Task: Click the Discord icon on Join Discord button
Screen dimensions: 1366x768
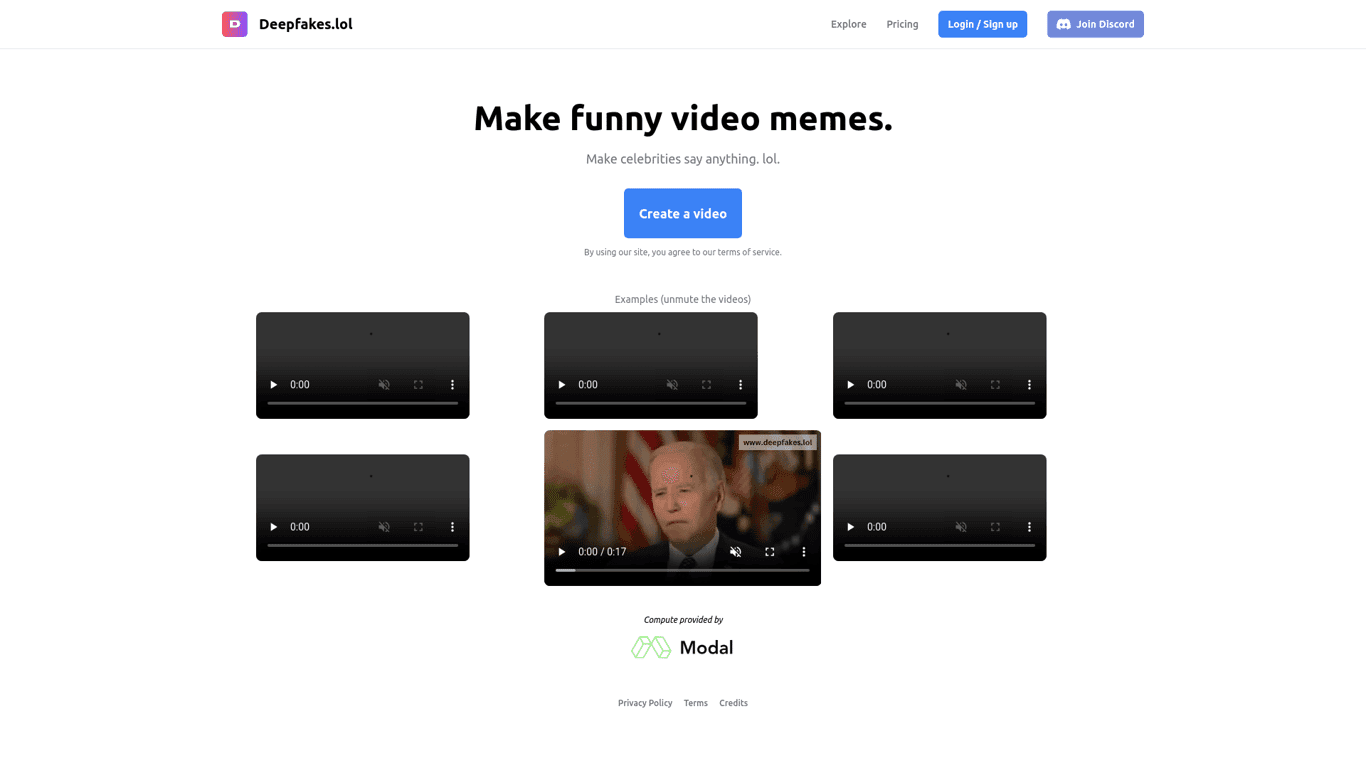Action: pyautogui.click(x=1063, y=24)
